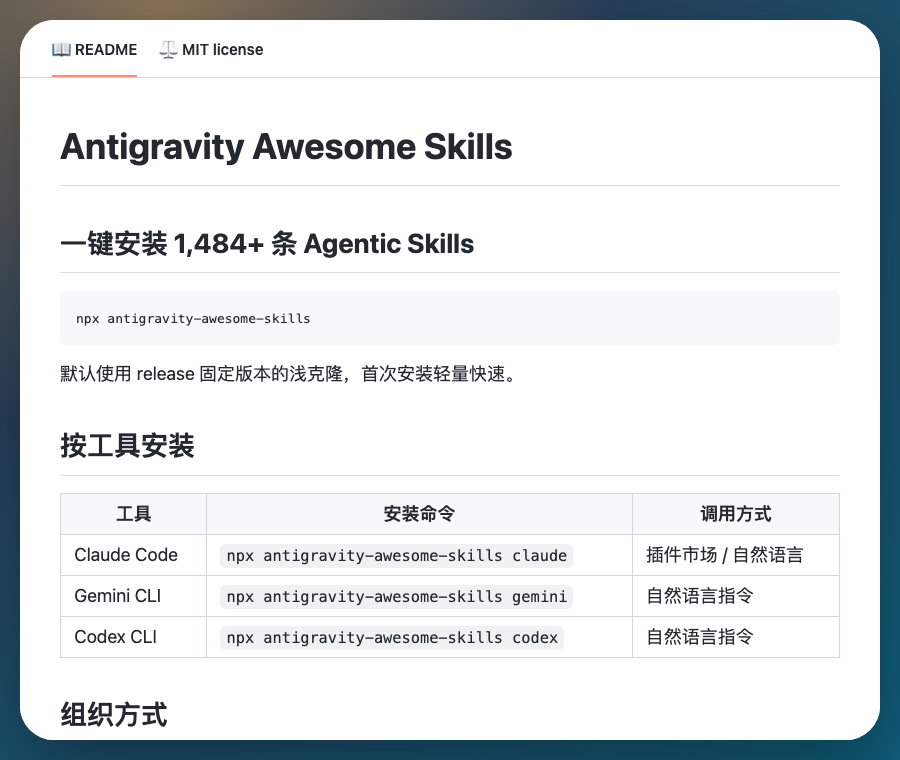
Task: Click the 默认使用 release 固定版本 paragraph
Action: point(289,374)
